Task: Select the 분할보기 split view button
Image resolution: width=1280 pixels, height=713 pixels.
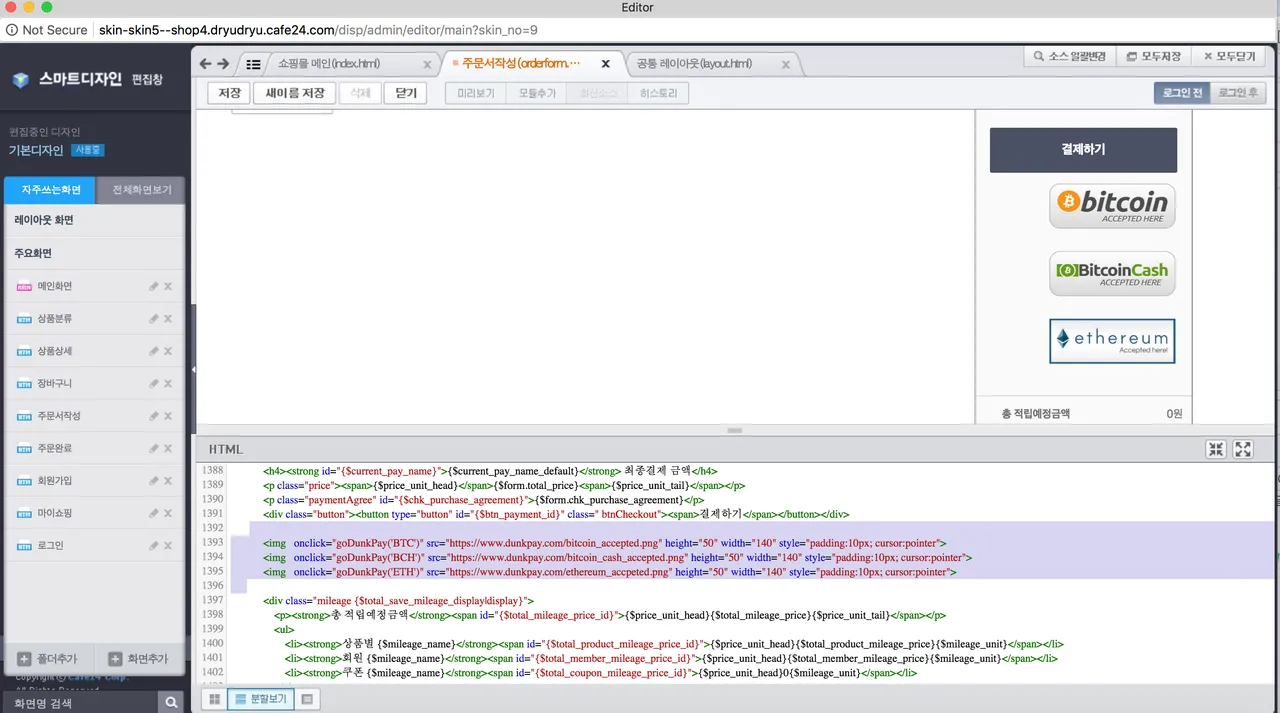Action: tap(260, 700)
